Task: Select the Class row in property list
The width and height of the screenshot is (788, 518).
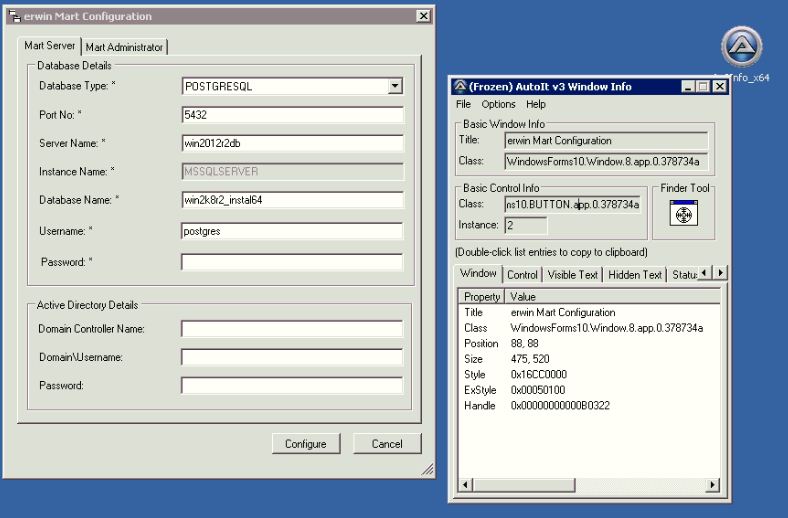Action: 589,328
